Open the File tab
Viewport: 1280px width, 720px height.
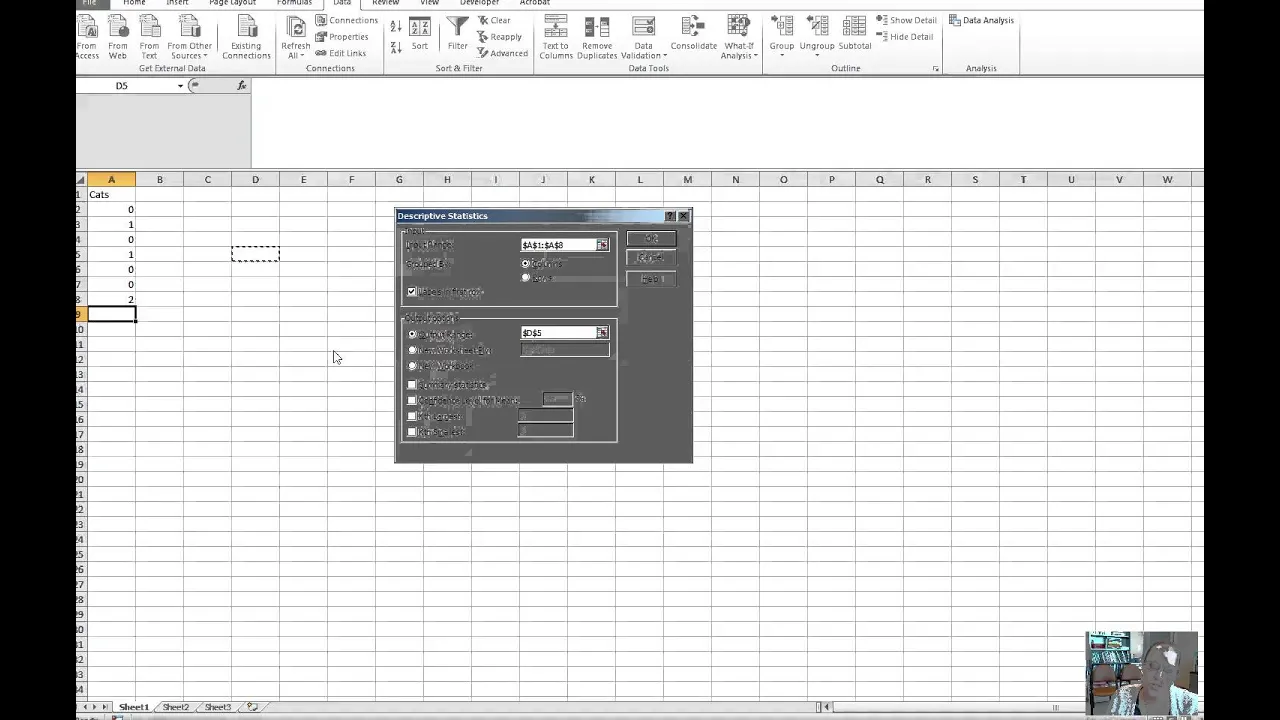tap(90, 3)
